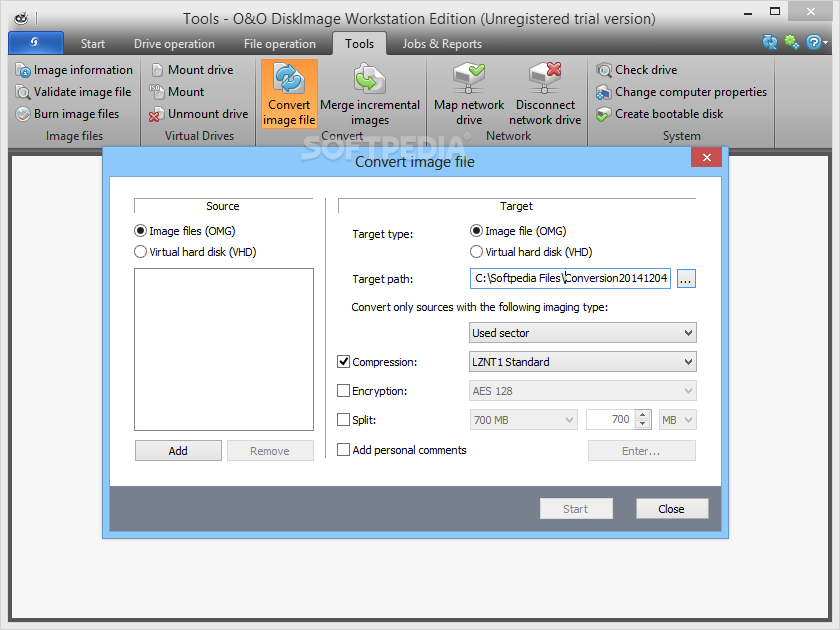Image resolution: width=840 pixels, height=630 pixels.
Task: Click the dialog's Close button
Action: coord(672,508)
